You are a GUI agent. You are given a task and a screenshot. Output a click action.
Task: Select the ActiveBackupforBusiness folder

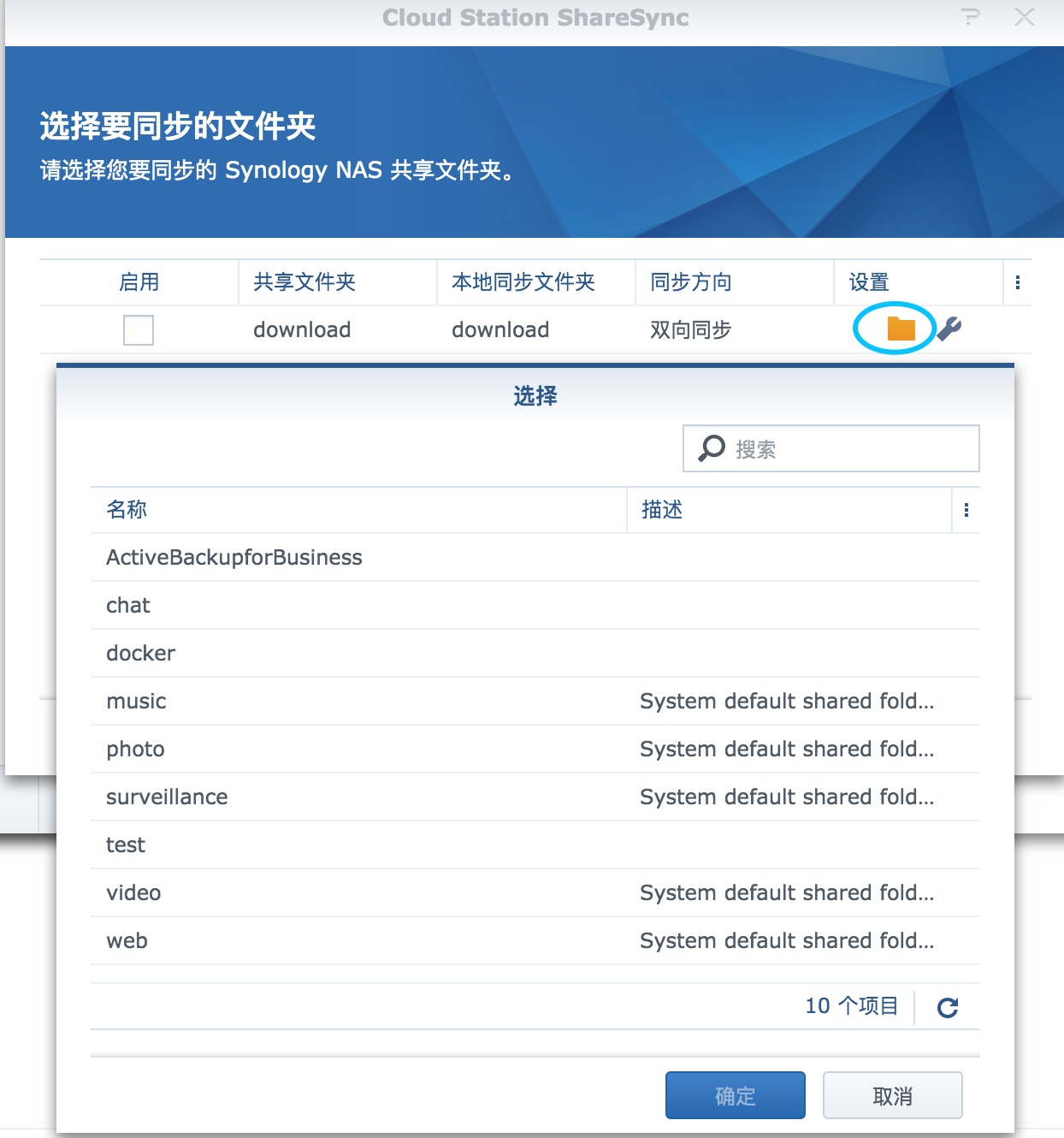[x=535, y=558]
